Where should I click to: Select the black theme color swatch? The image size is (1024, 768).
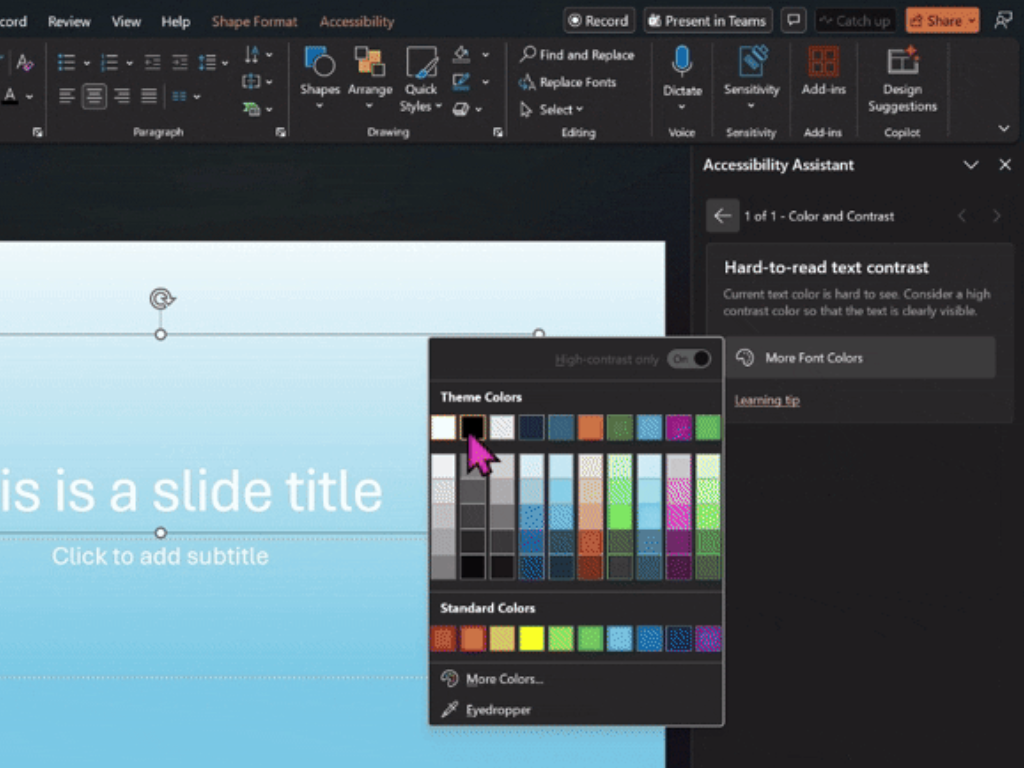pos(471,427)
